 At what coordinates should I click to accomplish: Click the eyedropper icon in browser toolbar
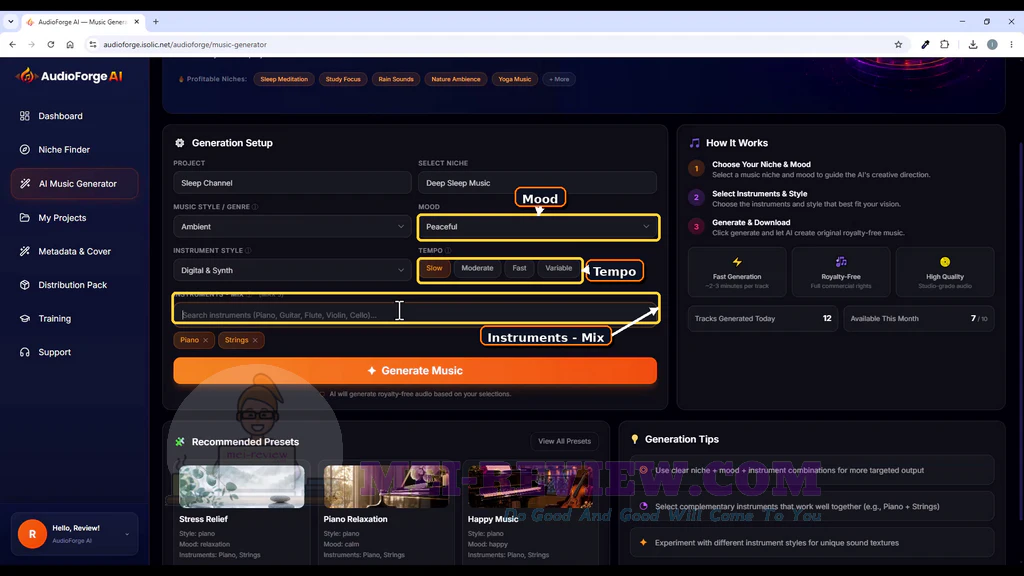pyautogui.click(x=925, y=44)
